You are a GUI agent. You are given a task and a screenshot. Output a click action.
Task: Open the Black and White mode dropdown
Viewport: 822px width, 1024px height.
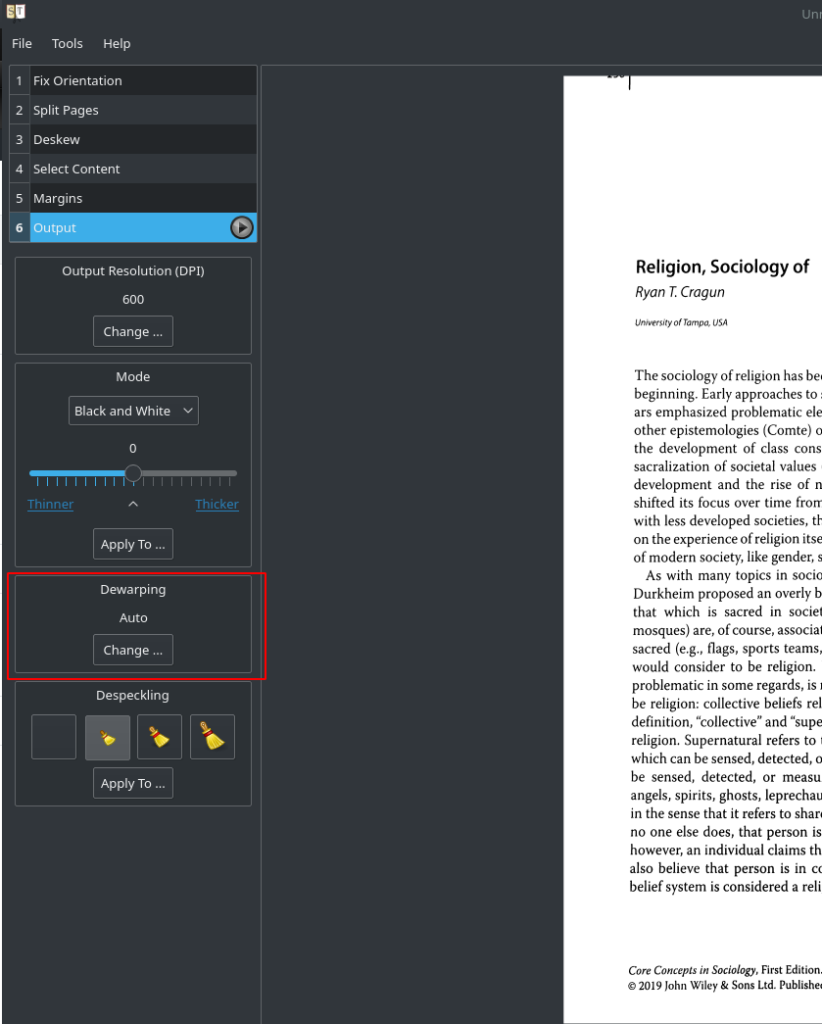tap(133, 411)
